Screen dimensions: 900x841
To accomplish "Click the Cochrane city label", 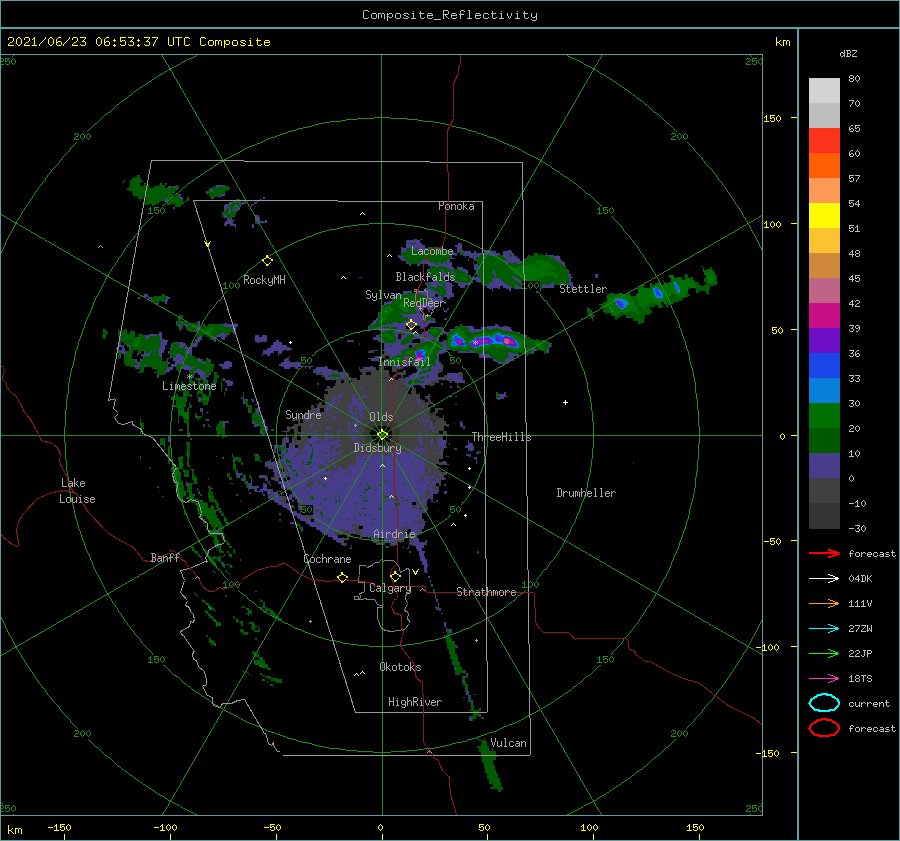I will pyautogui.click(x=327, y=559).
